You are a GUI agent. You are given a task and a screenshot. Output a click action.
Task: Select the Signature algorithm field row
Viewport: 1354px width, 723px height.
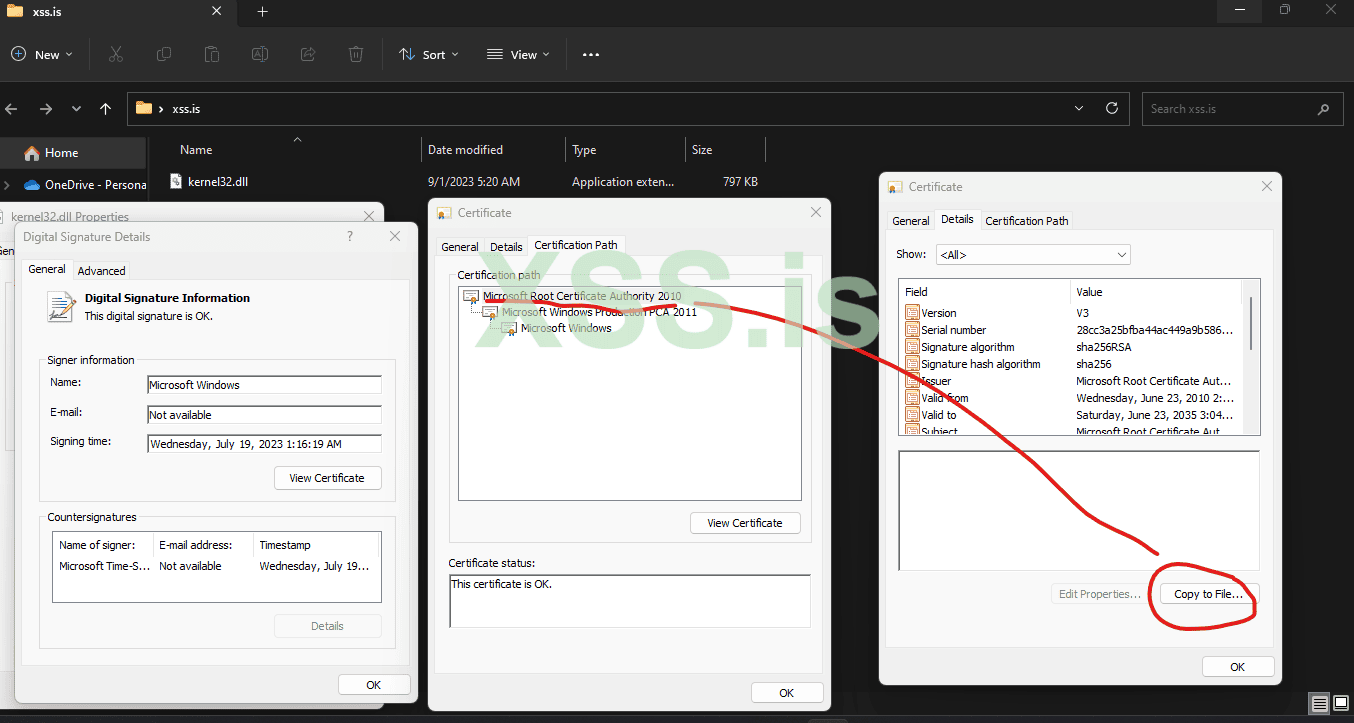click(x=1070, y=347)
